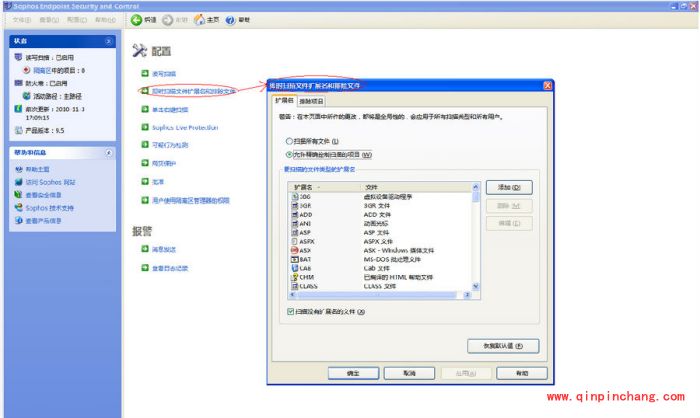
Task: Switch to the 排除项目 tab
Action: click(311, 101)
